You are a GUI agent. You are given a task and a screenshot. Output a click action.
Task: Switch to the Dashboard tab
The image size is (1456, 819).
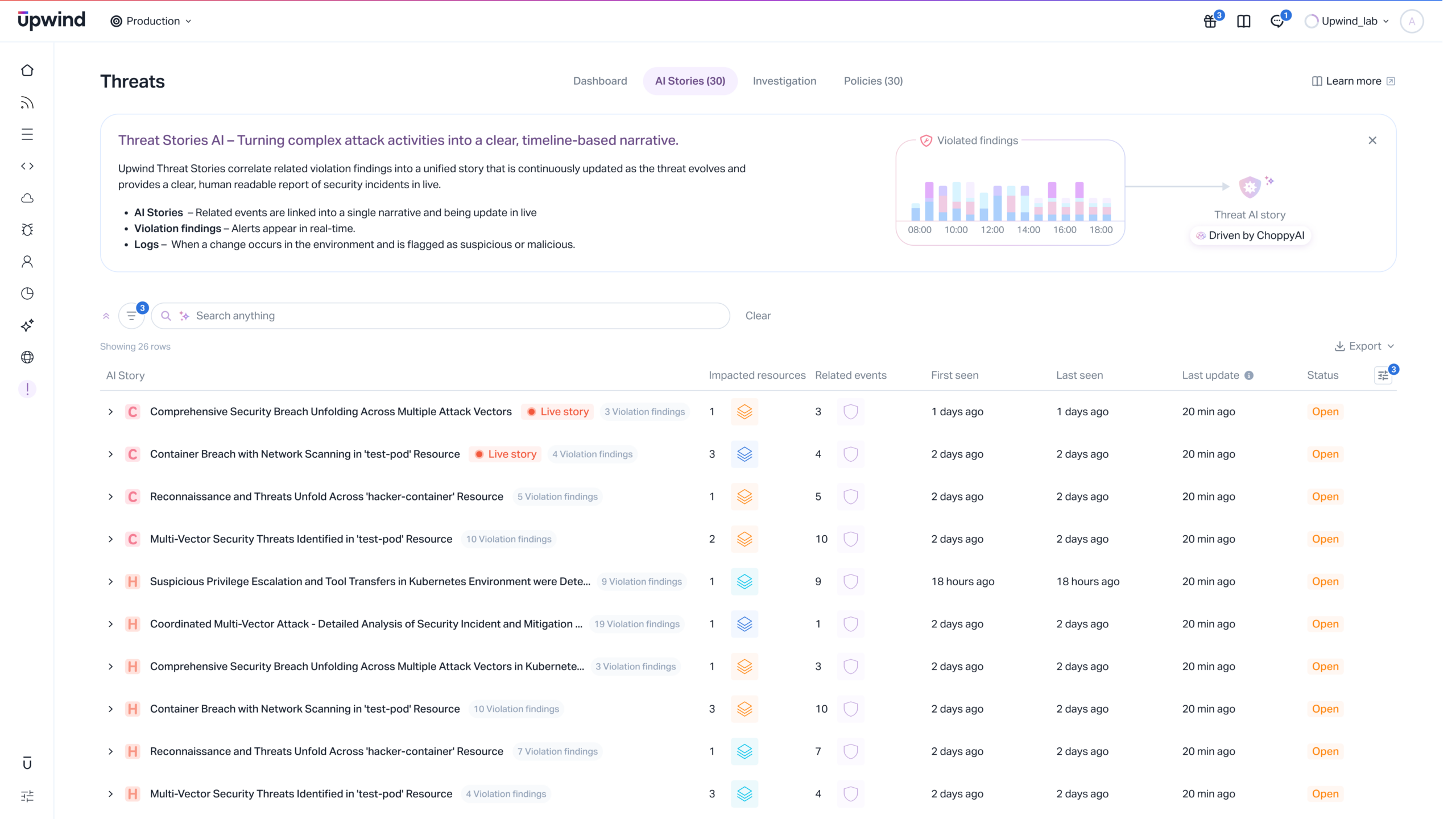click(x=599, y=81)
